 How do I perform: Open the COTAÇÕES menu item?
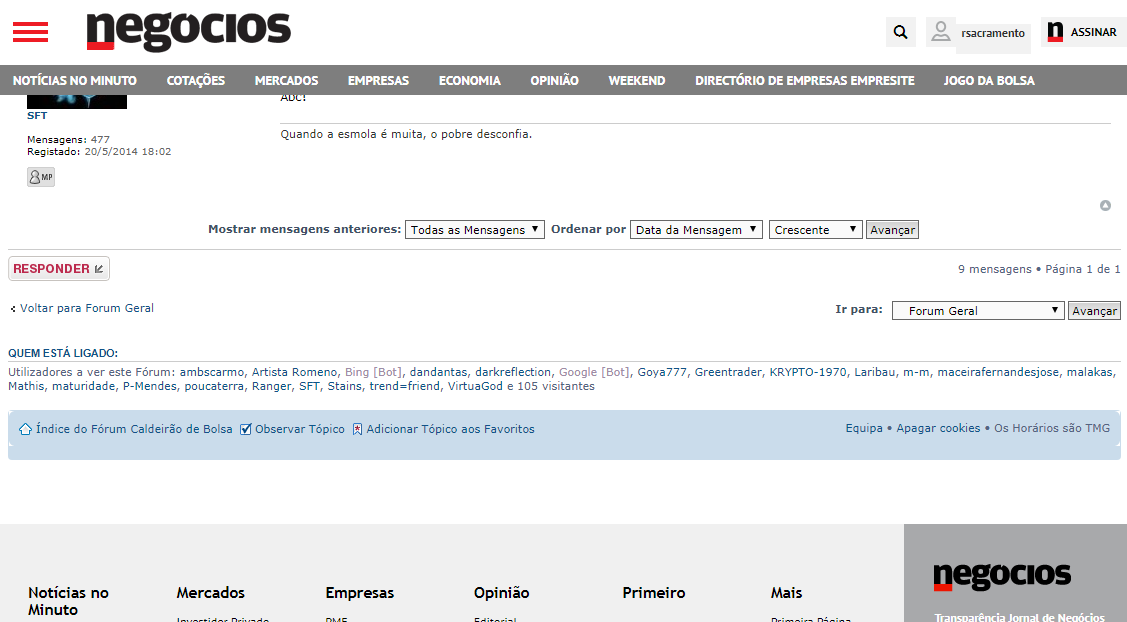(196, 81)
